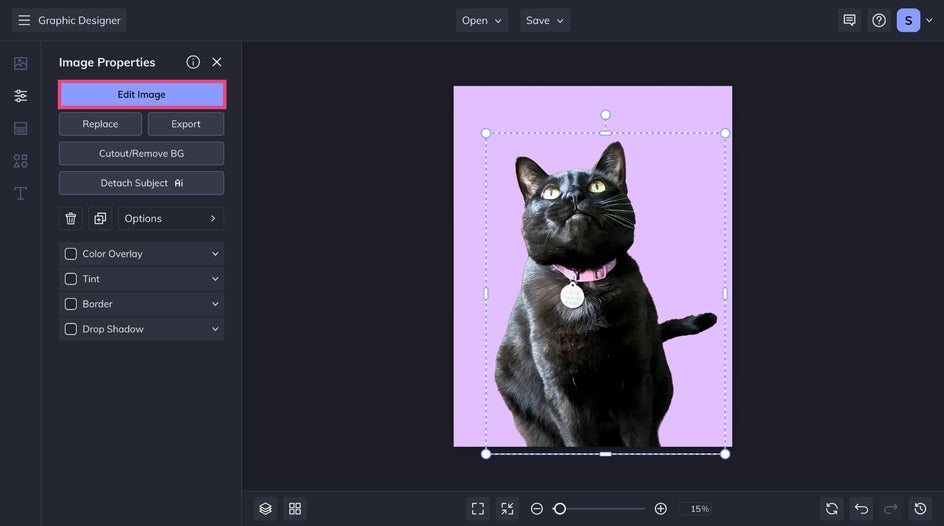
Task: Open the help question mark icon
Action: (879, 20)
